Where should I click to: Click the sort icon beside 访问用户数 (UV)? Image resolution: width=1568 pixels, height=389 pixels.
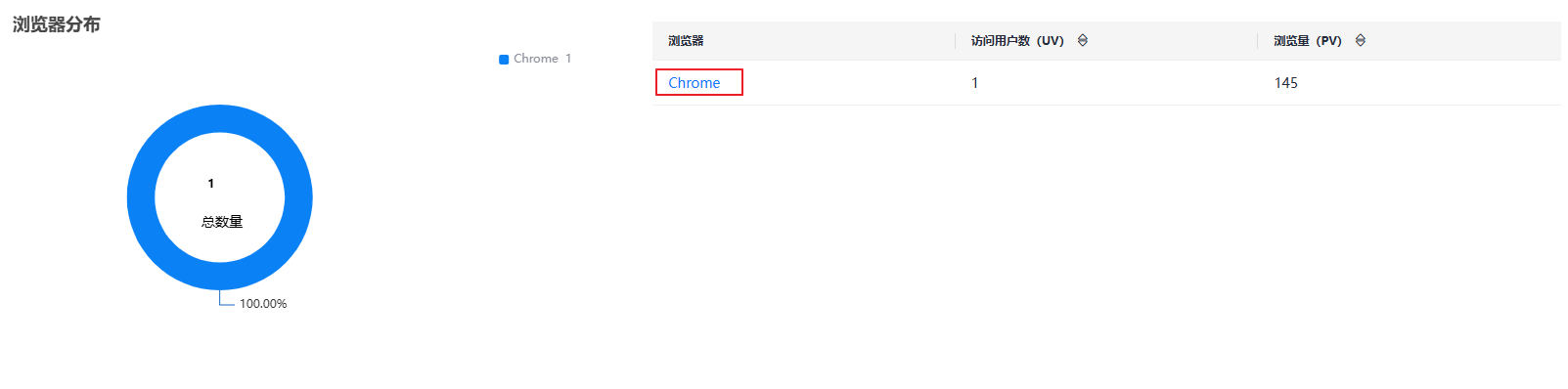(1083, 40)
